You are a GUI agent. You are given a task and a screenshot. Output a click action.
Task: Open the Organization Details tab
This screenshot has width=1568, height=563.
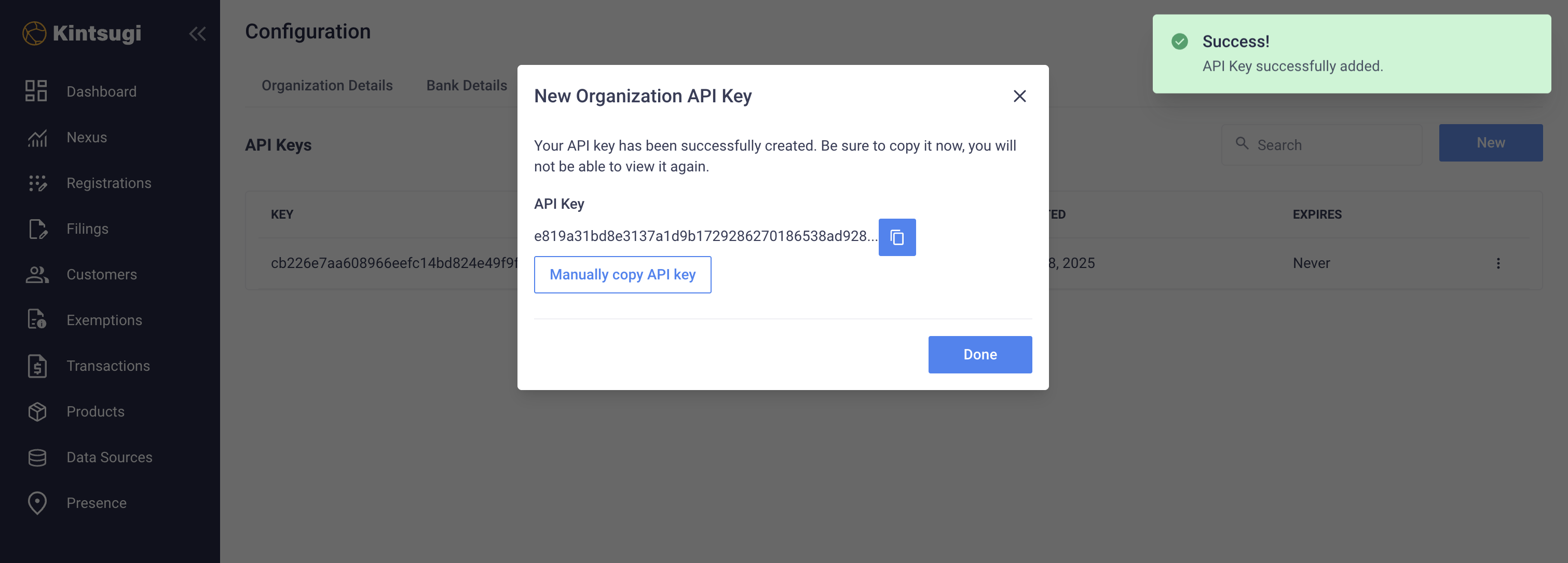tap(327, 85)
